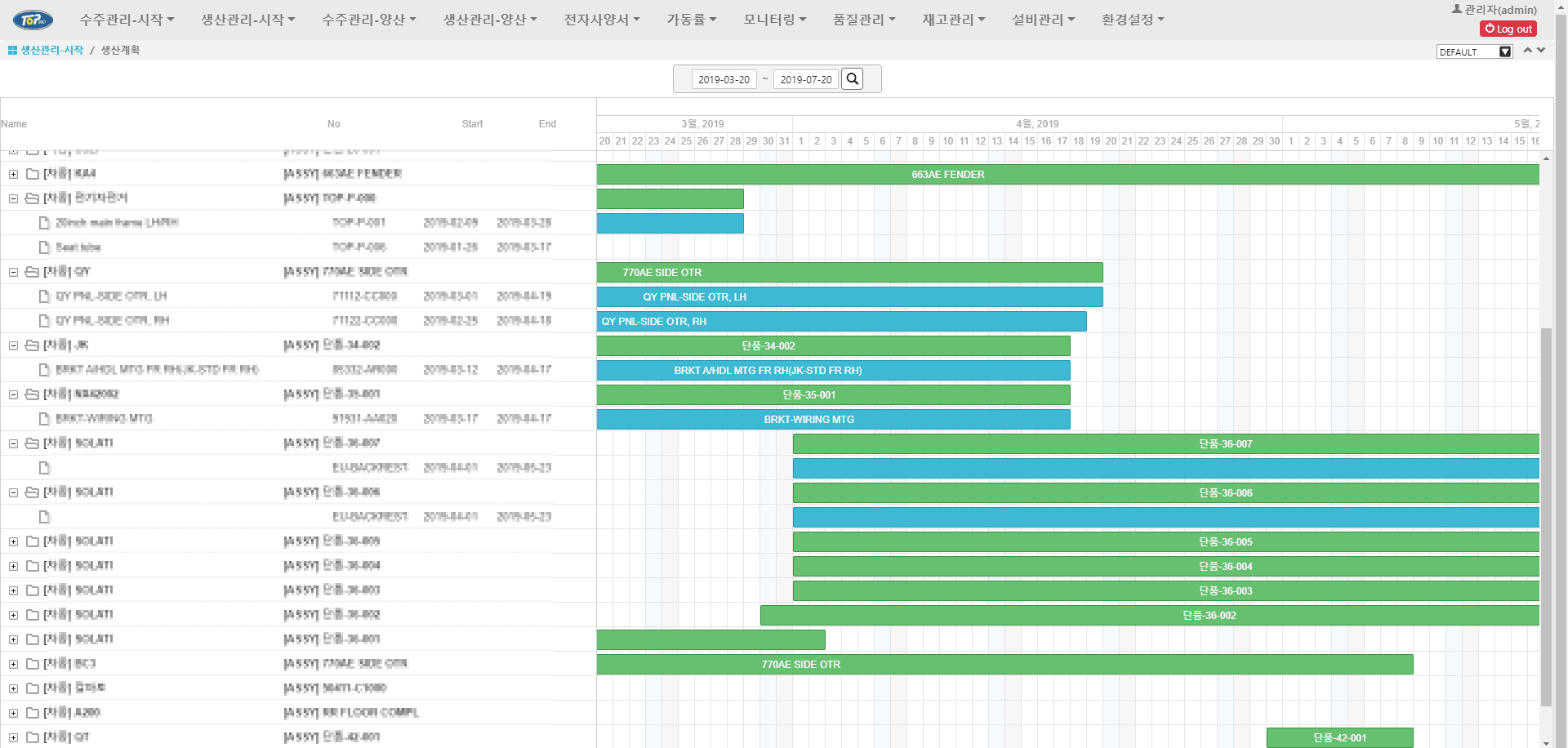Click the downward chevron next to DEFAULT
The width and height of the screenshot is (1568, 748).
click(x=1541, y=51)
